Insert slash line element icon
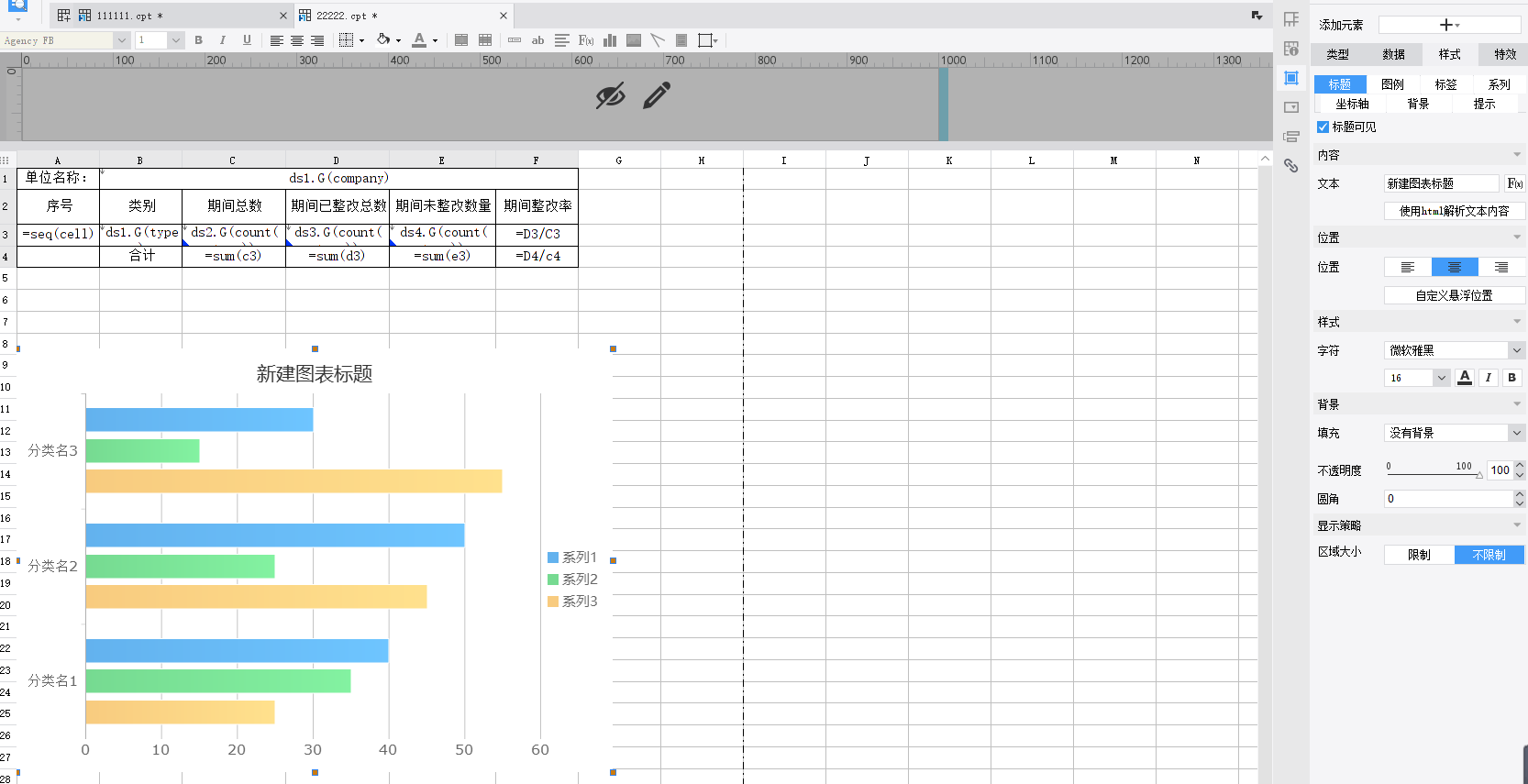 (x=658, y=40)
